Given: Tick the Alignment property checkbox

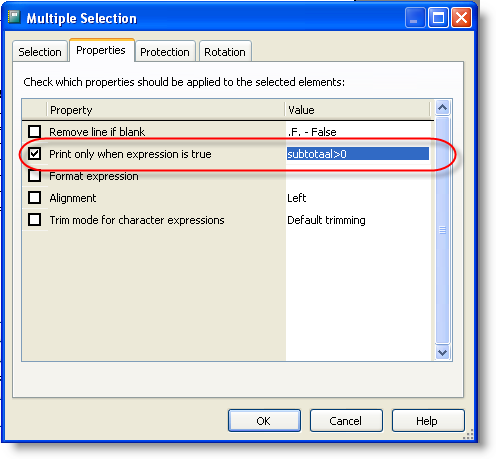Looking at the screenshot, I should [x=35, y=198].
